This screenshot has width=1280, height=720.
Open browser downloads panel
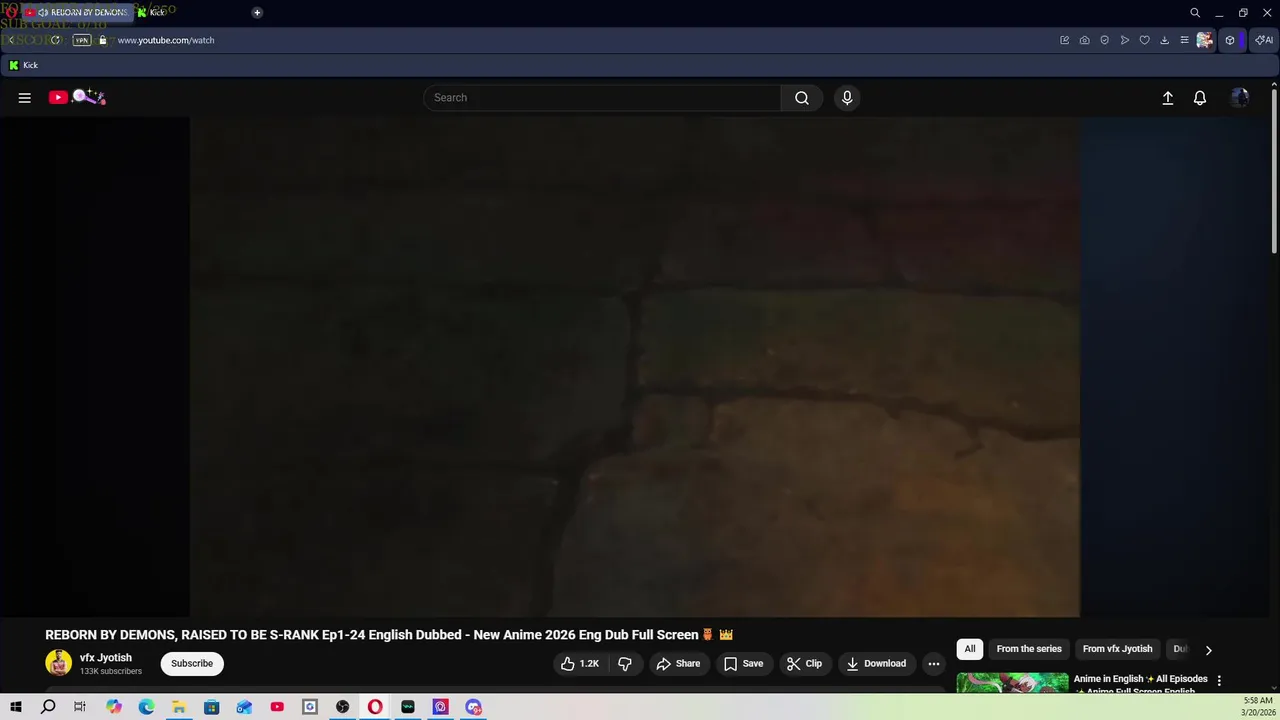tap(1165, 40)
